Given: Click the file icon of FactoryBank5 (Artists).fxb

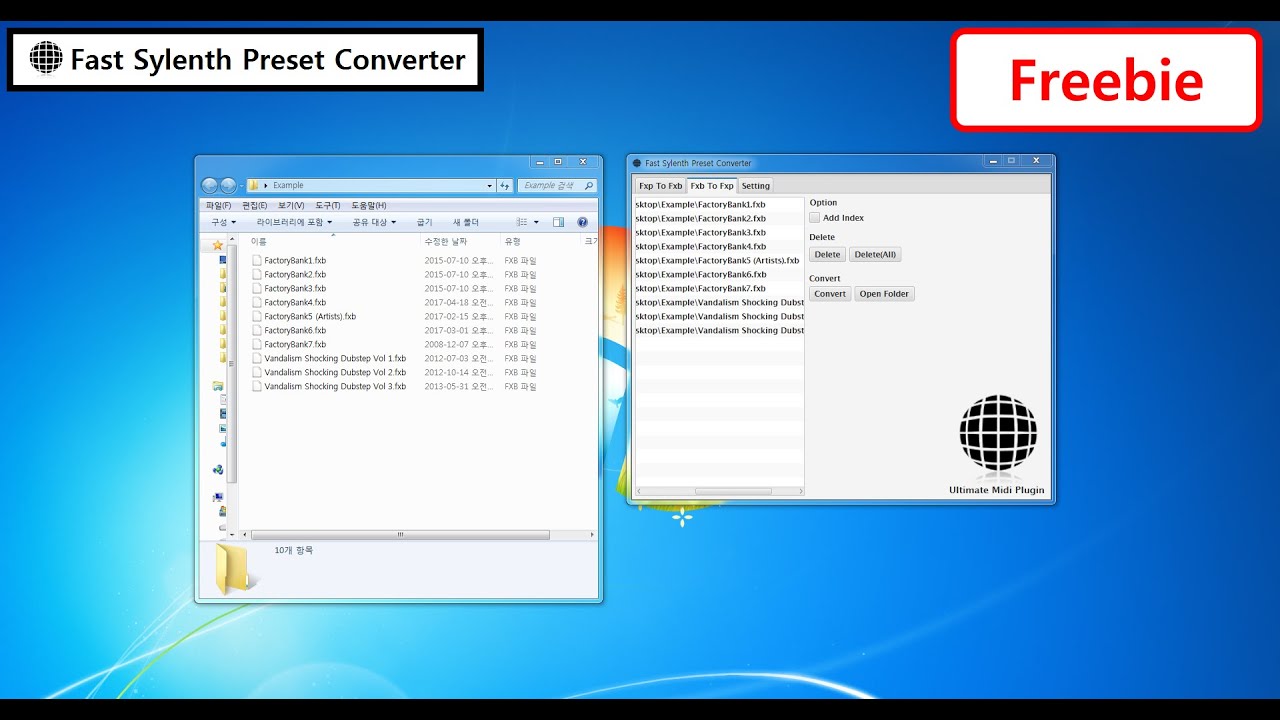Looking at the screenshot, I should point(257,316).
